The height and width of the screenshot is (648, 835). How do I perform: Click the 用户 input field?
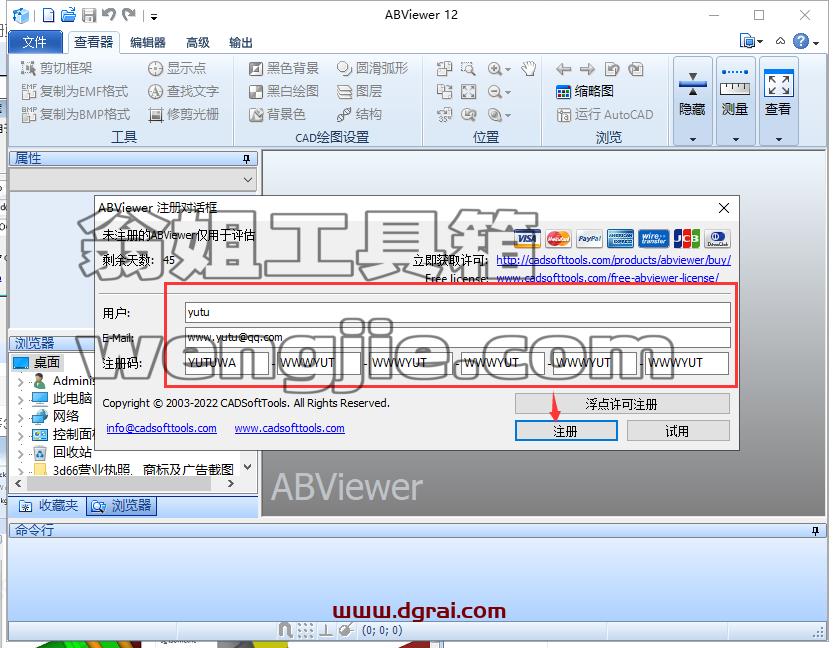458,312
